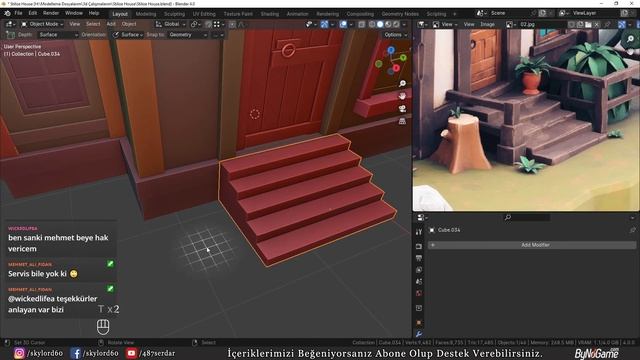
Task: Switch to the Layout workspace tab
Action: coord(120,14)
